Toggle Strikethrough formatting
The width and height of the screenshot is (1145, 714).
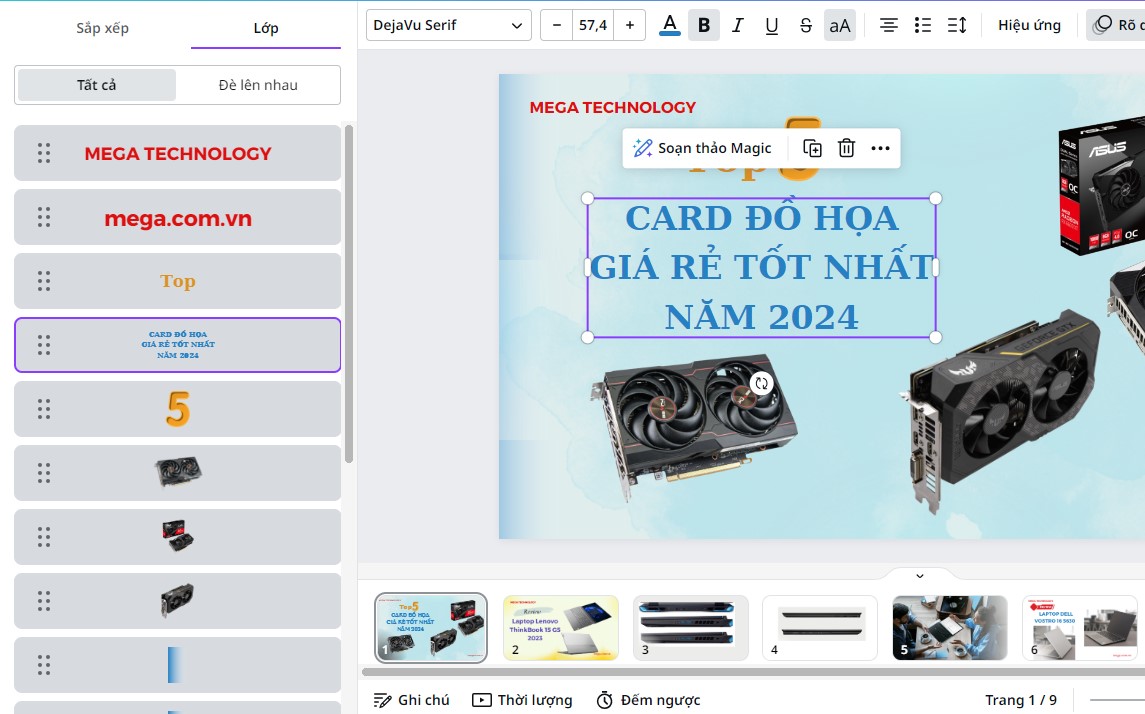(805, 26)
